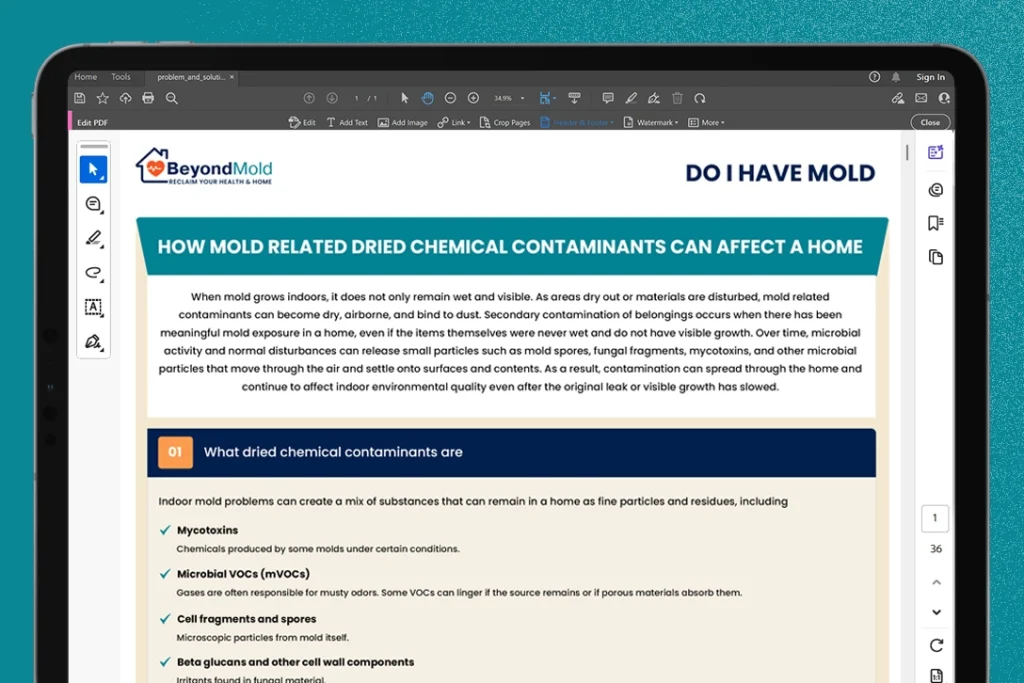Select Crop Pages
This screenshot has height=683, width=1024.
(505, 122)
